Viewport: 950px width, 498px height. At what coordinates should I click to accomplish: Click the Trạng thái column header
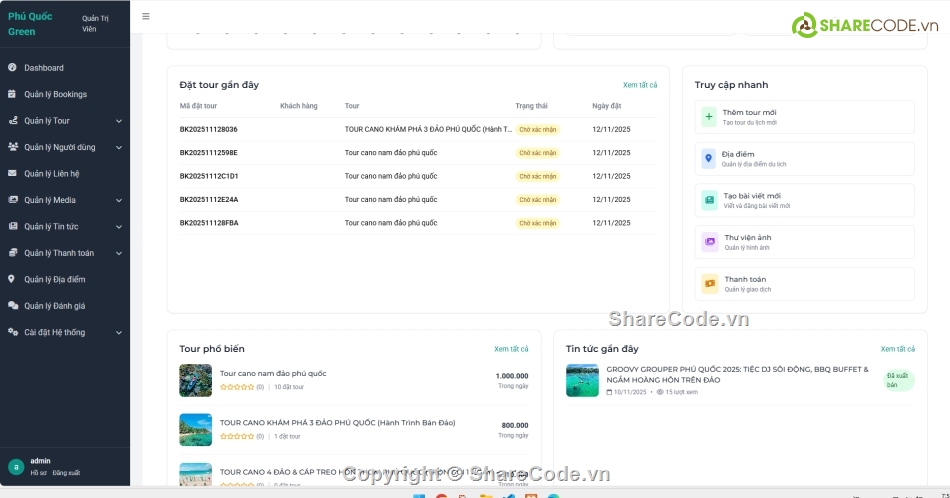coord(531,106)
